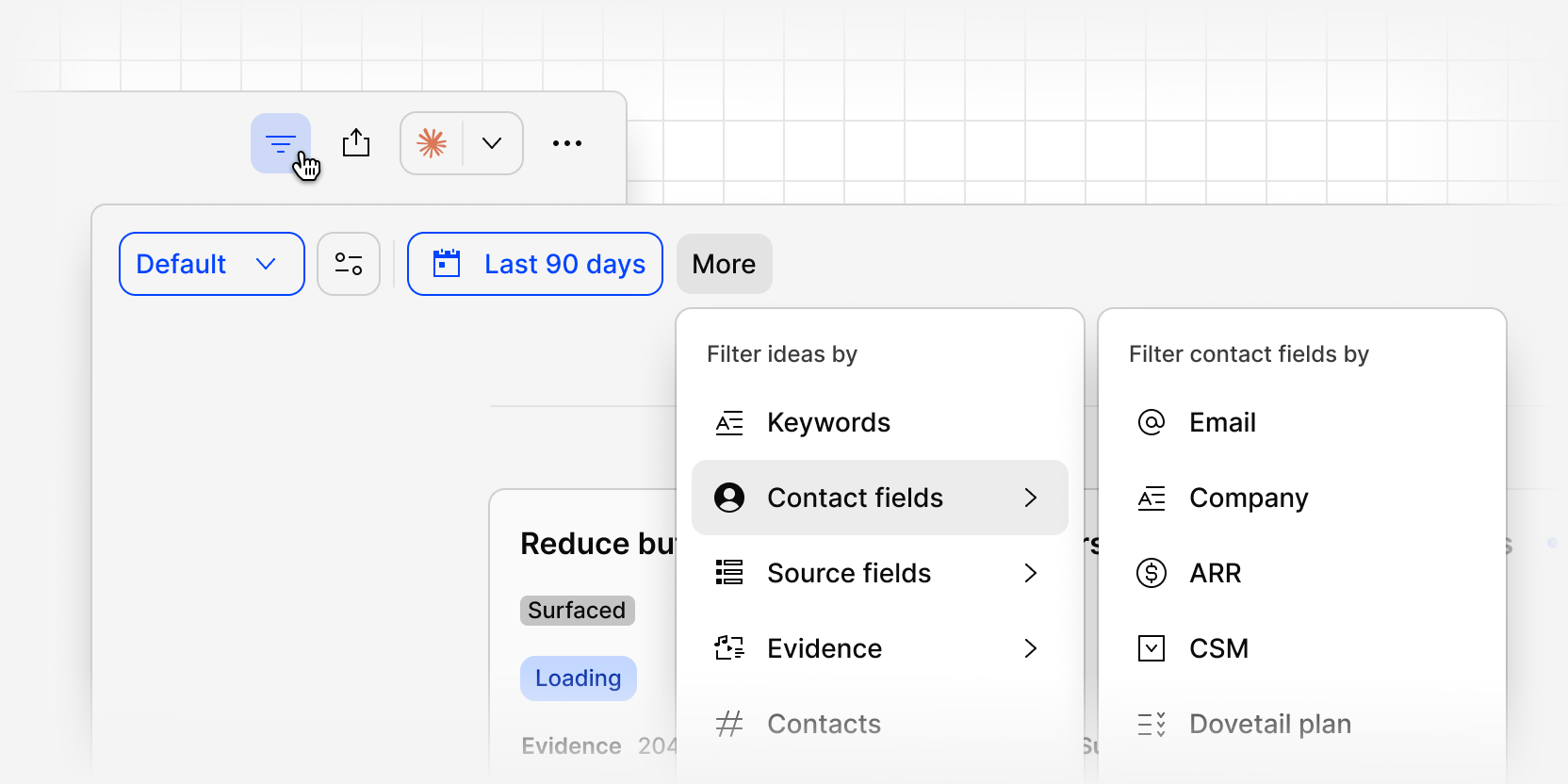The height and width of the screenshot is (784, 1568).
Task: Click the Company text field icon
Action: [1151, 498]
